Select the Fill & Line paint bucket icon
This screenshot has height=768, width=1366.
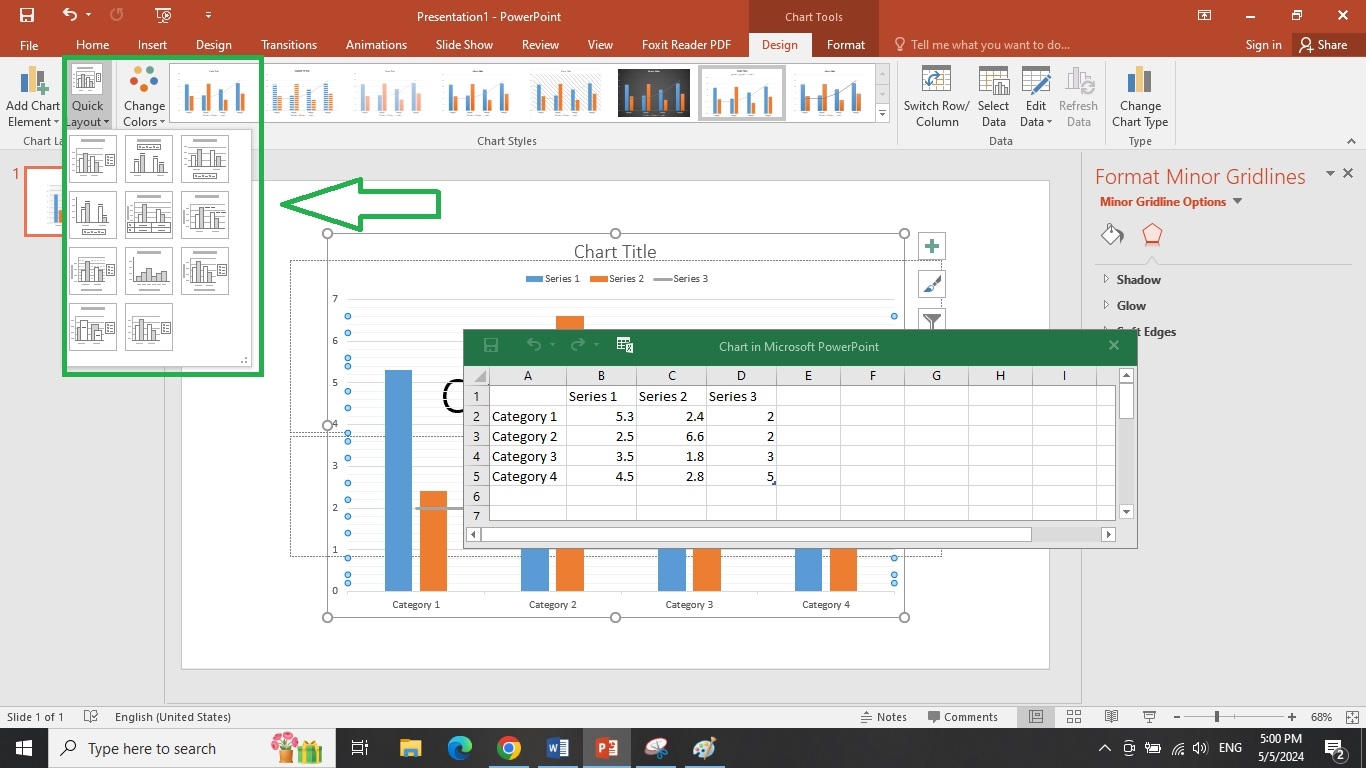1112,235
